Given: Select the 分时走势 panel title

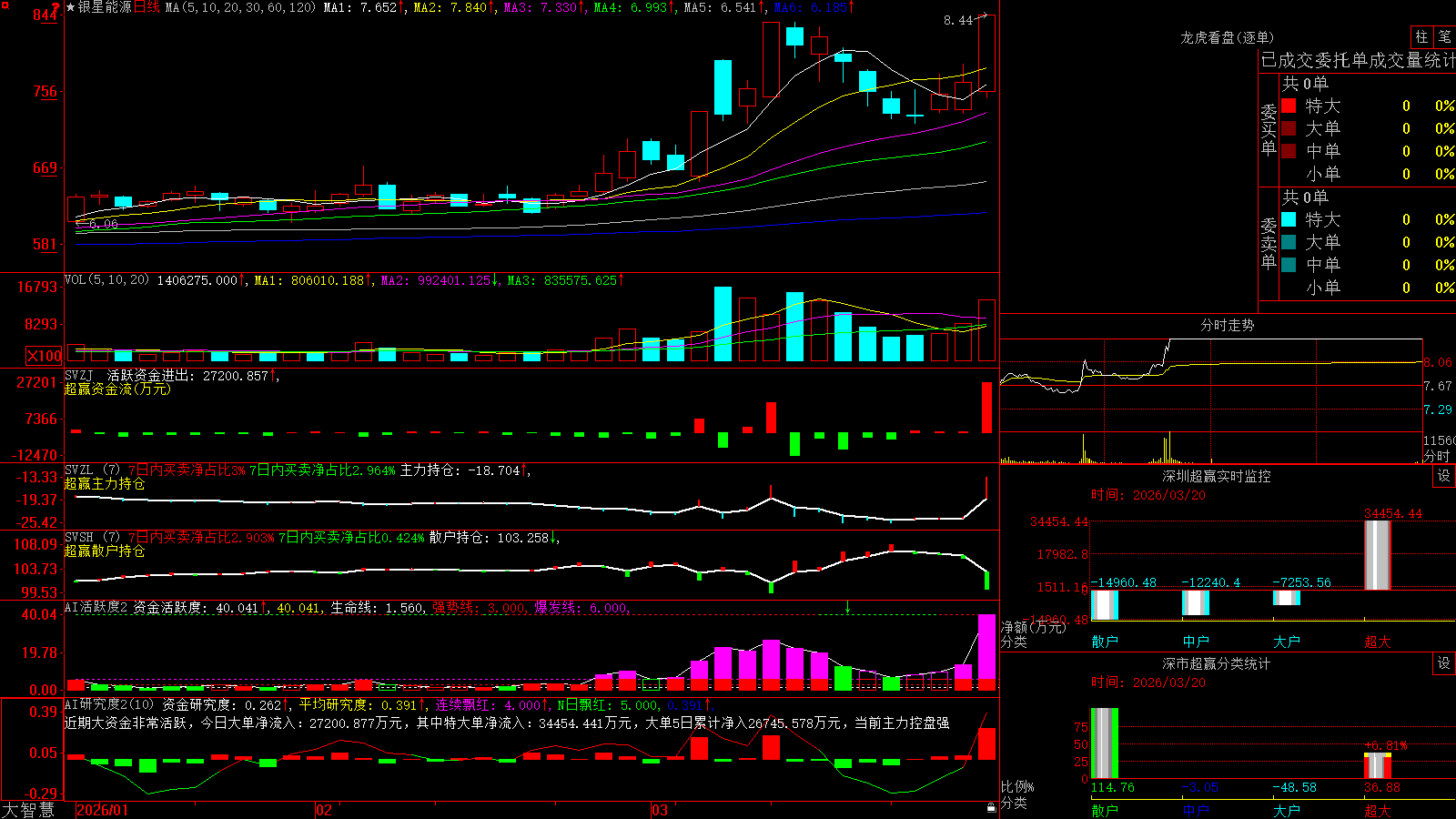Looking at the screenshot, I should click(1227, 325).
